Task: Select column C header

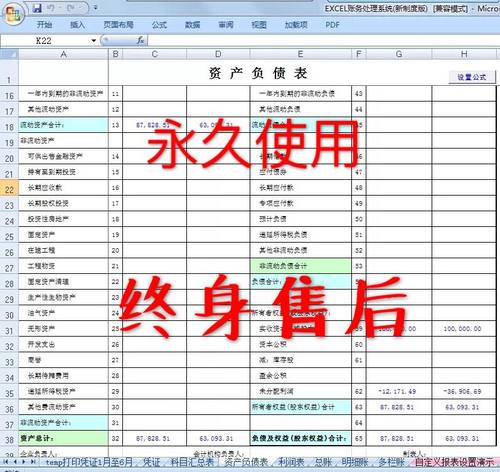Action: 154,54
